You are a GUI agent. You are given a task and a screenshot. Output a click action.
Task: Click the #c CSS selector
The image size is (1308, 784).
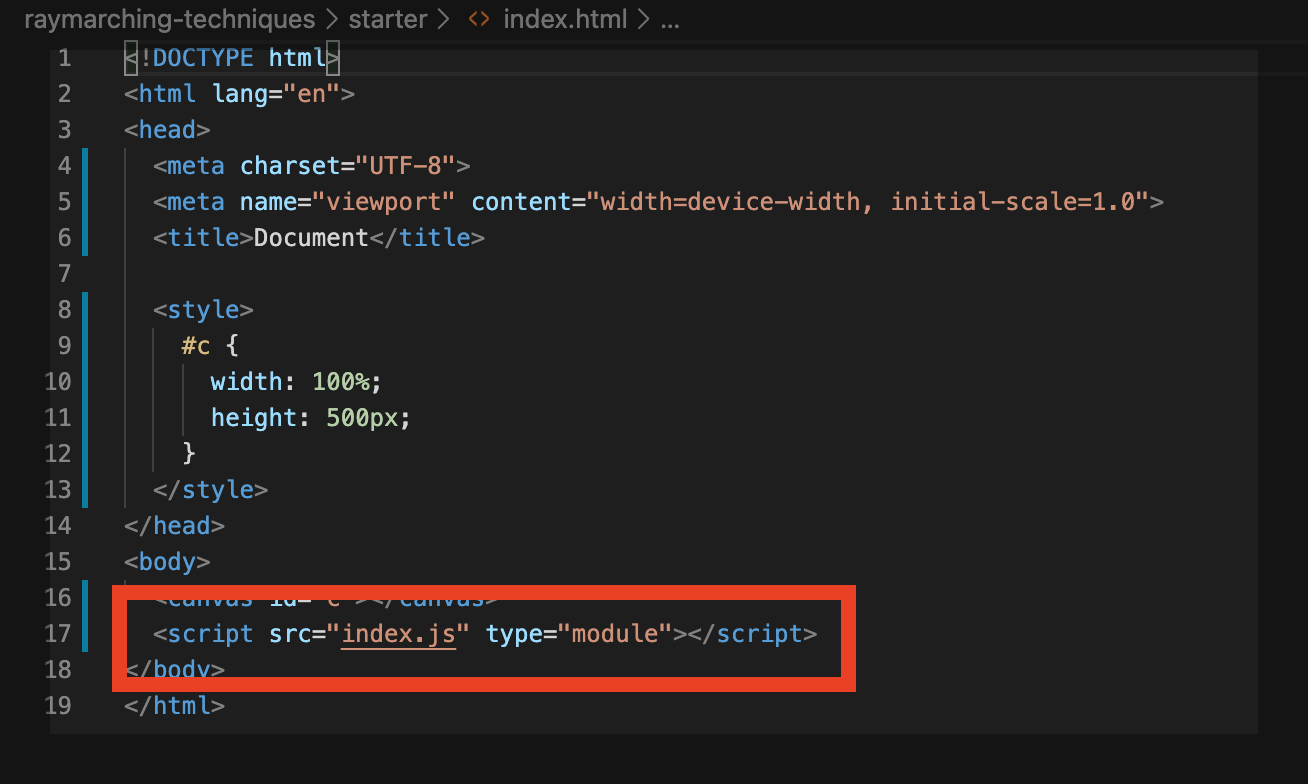pyautogui.click(x=196, y=345)
